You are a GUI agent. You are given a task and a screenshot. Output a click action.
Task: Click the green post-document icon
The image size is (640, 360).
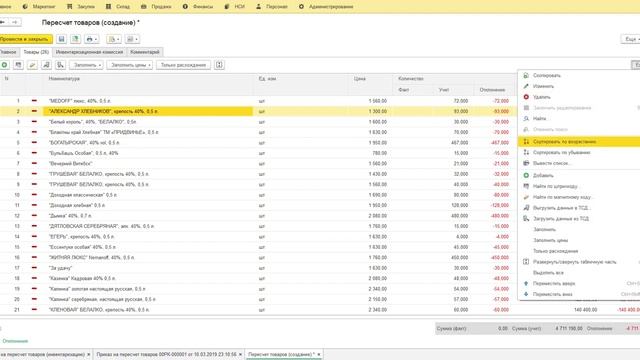pyautogui.click(x=76, y=39)
